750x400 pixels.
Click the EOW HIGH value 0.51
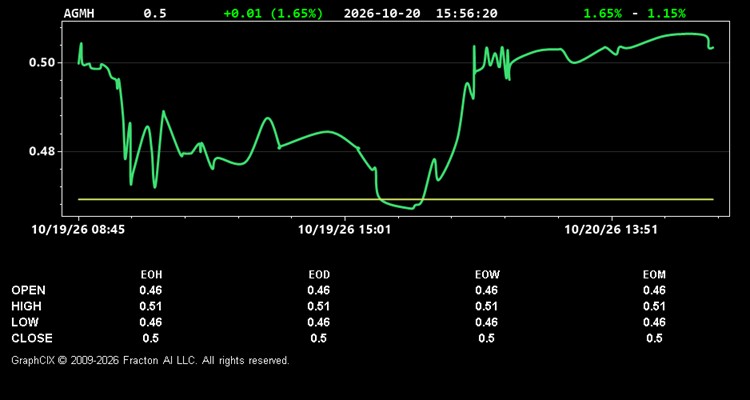tap(486, 306)
